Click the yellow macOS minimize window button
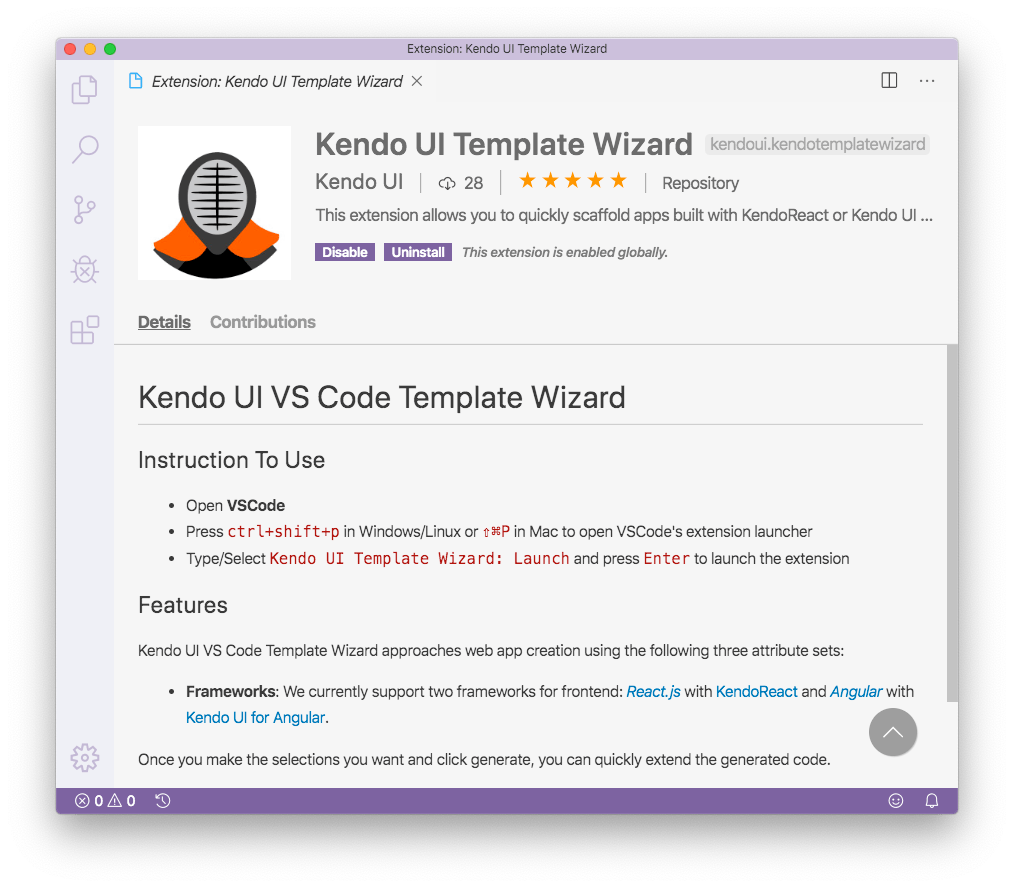 pyautogui.click(x=90, y=49)
